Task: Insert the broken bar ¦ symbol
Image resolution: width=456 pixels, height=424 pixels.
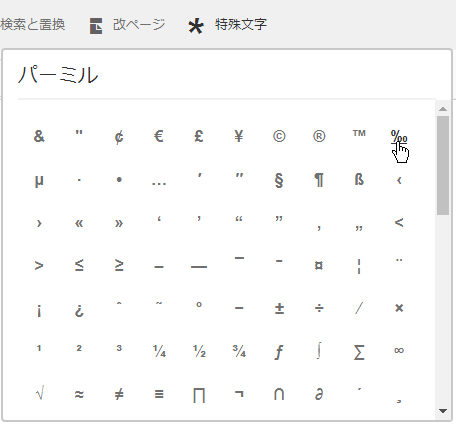Action: pos(359,267)
